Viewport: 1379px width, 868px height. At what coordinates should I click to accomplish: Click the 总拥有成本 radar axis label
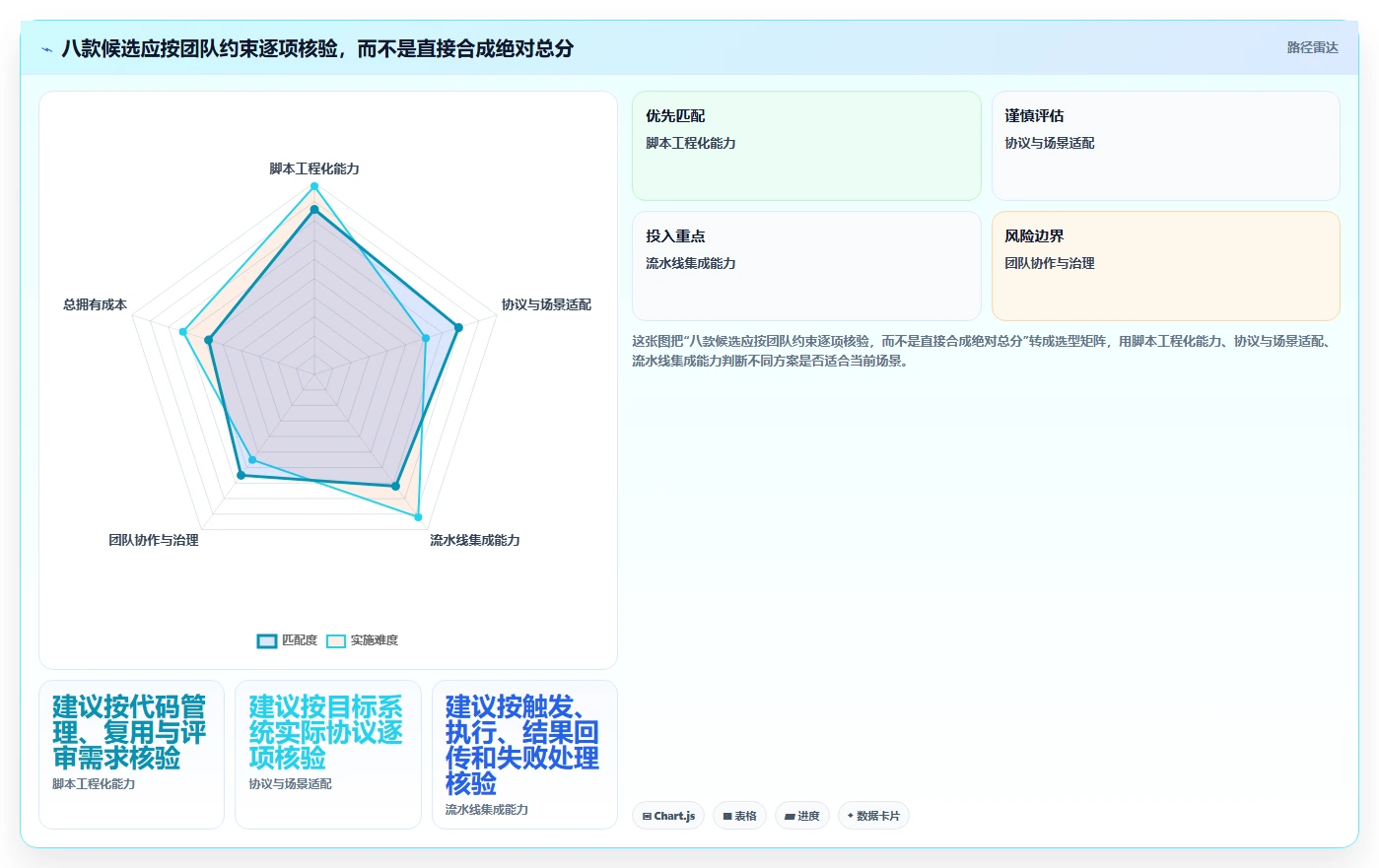[x=95, y=304]
